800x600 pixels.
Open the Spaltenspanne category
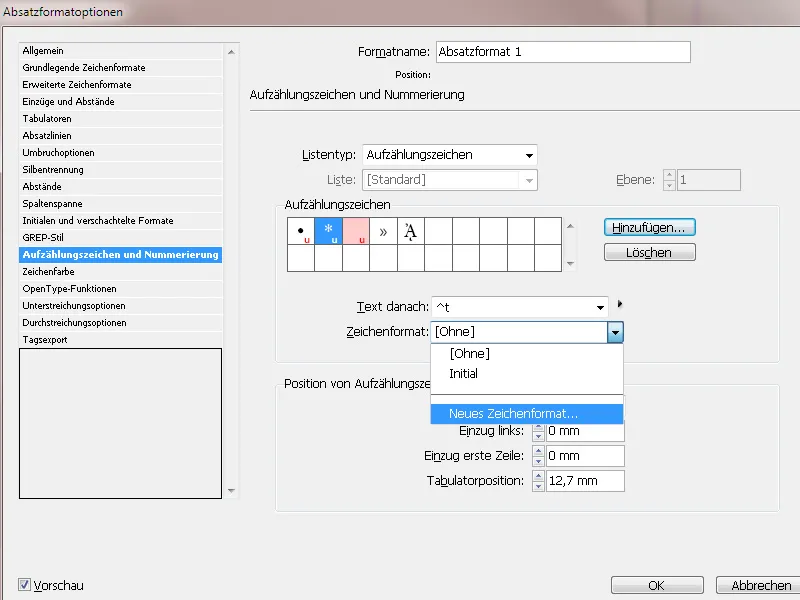click(120, 204)
